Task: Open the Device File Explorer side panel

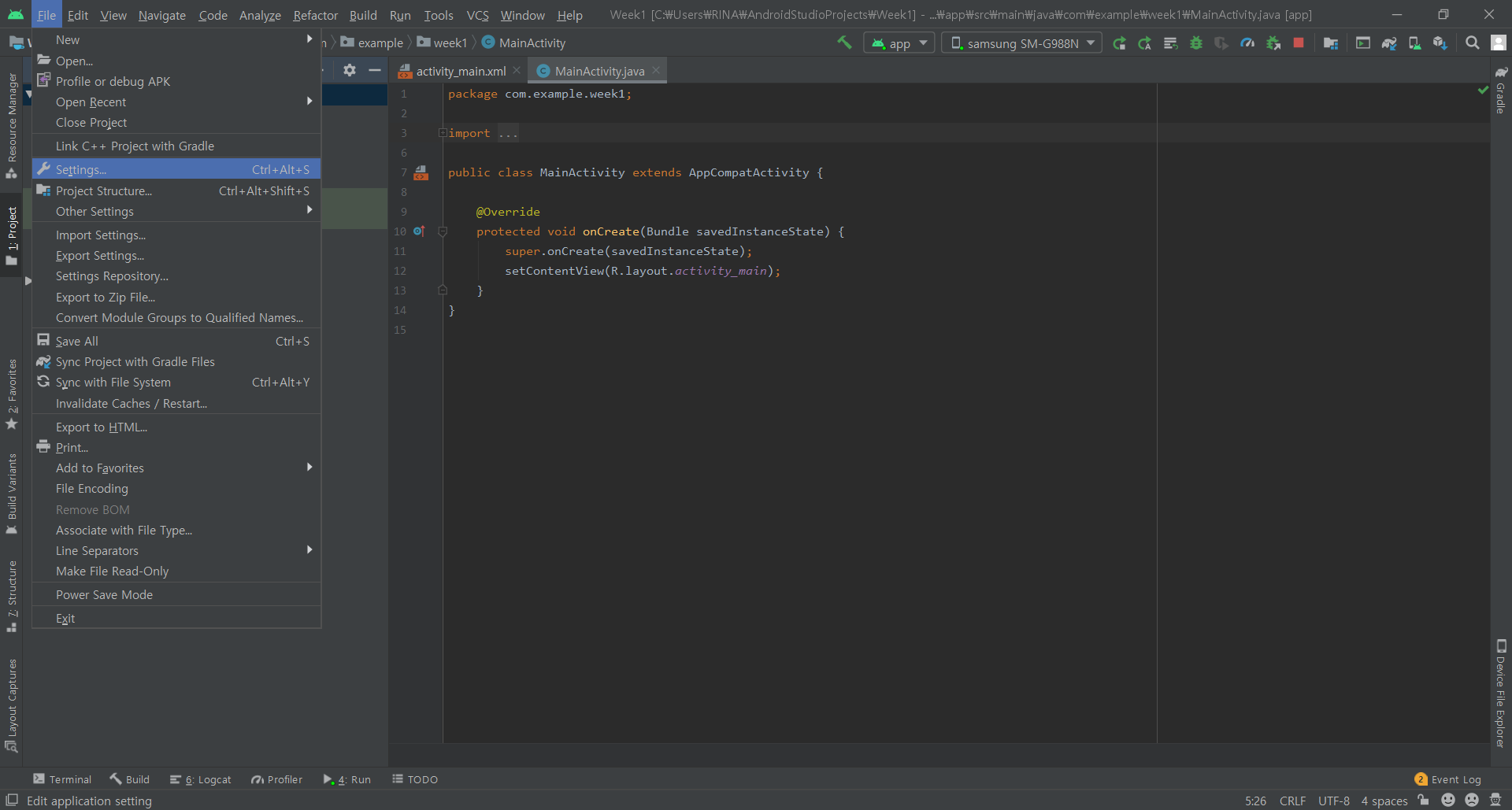Action: tap(1501, 693)
